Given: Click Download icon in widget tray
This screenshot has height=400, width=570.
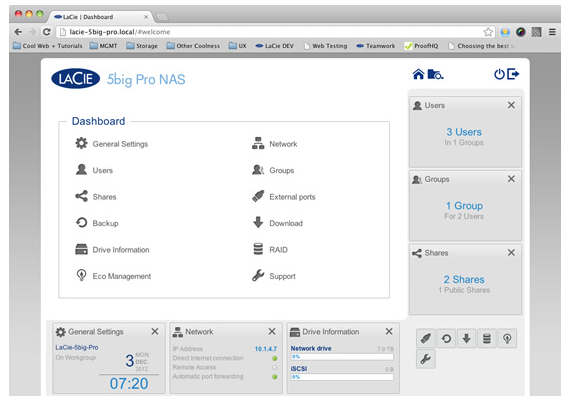Looking at the screenshot, I should coord(466,339).
